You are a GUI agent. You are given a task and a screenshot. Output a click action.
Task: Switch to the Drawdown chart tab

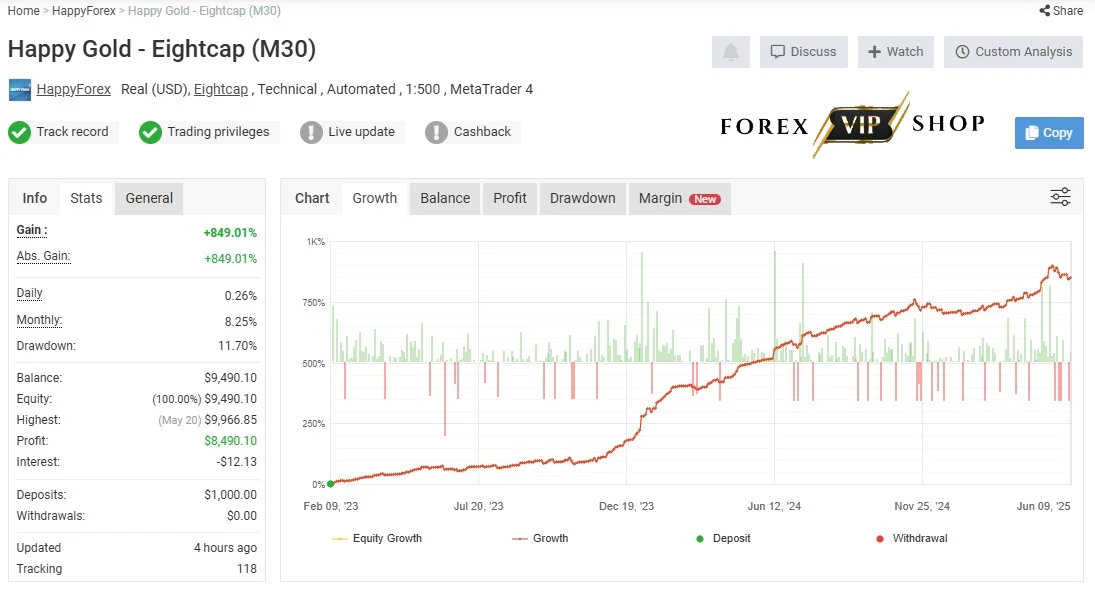pyautogui.click(x=582, y=198)
